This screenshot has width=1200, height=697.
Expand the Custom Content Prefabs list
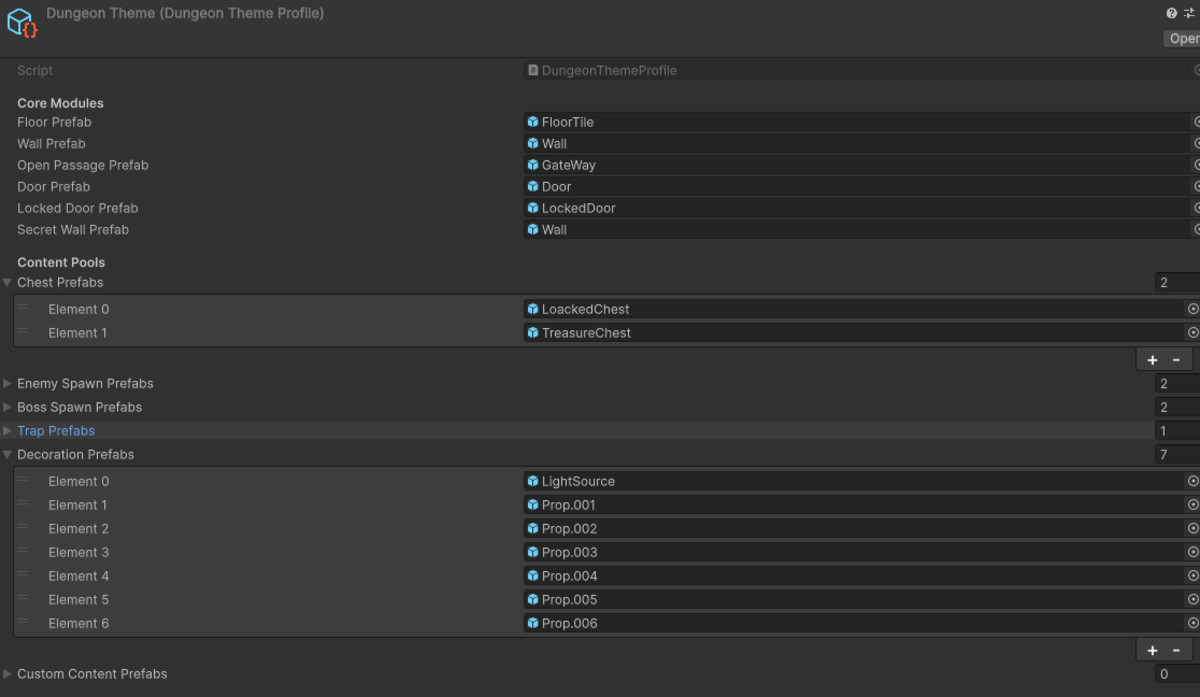[7, 674]
